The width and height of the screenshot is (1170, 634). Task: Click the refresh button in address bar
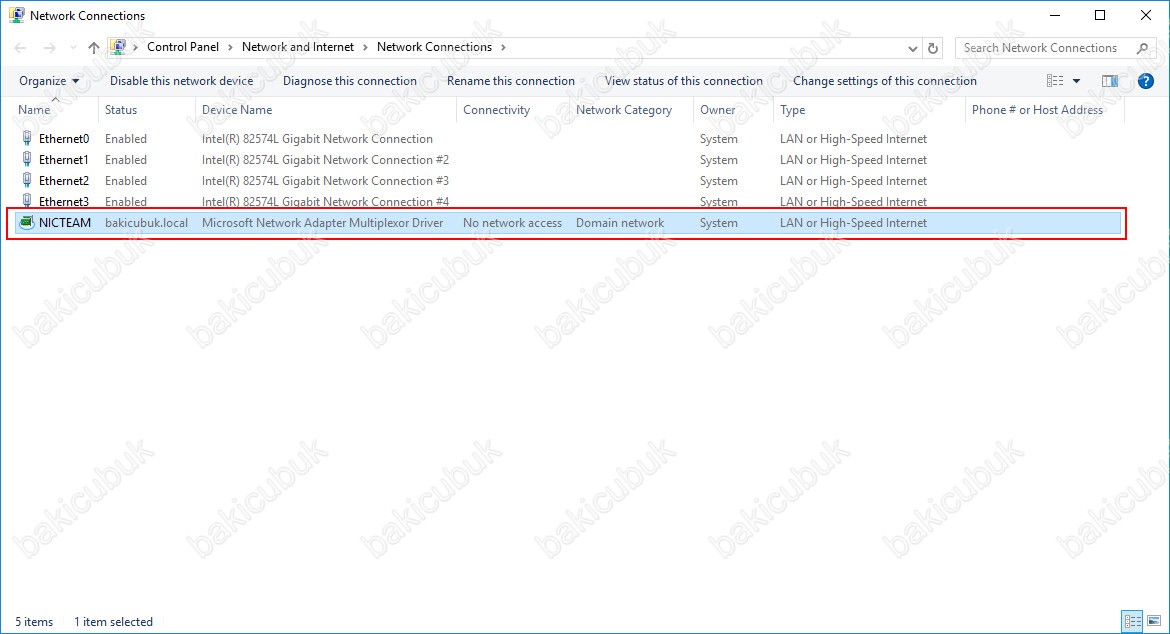tap(933, 47)
